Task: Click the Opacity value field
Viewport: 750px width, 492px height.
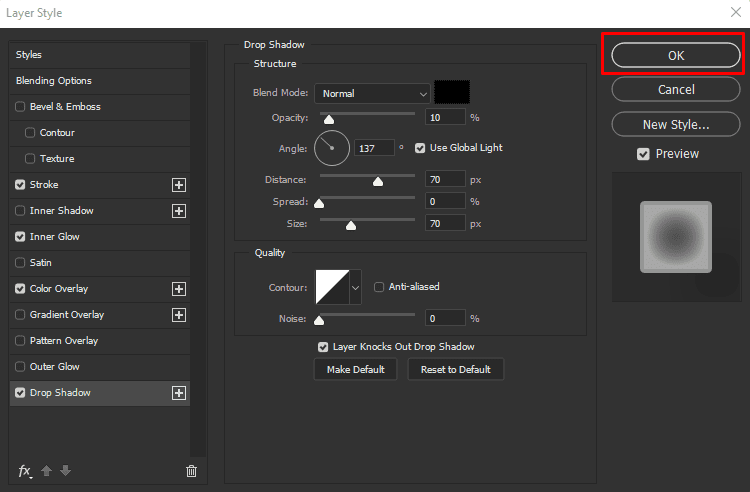Action: point(445,118)
